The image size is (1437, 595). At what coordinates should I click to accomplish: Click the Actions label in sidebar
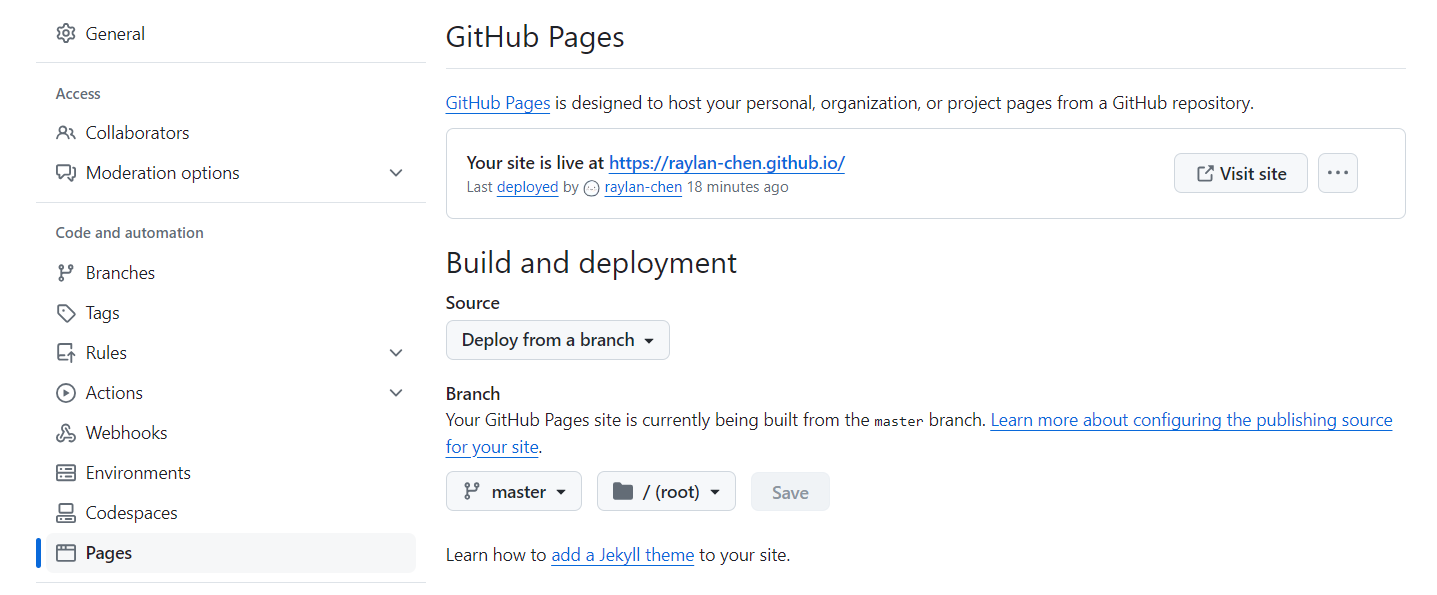point(114,393)
